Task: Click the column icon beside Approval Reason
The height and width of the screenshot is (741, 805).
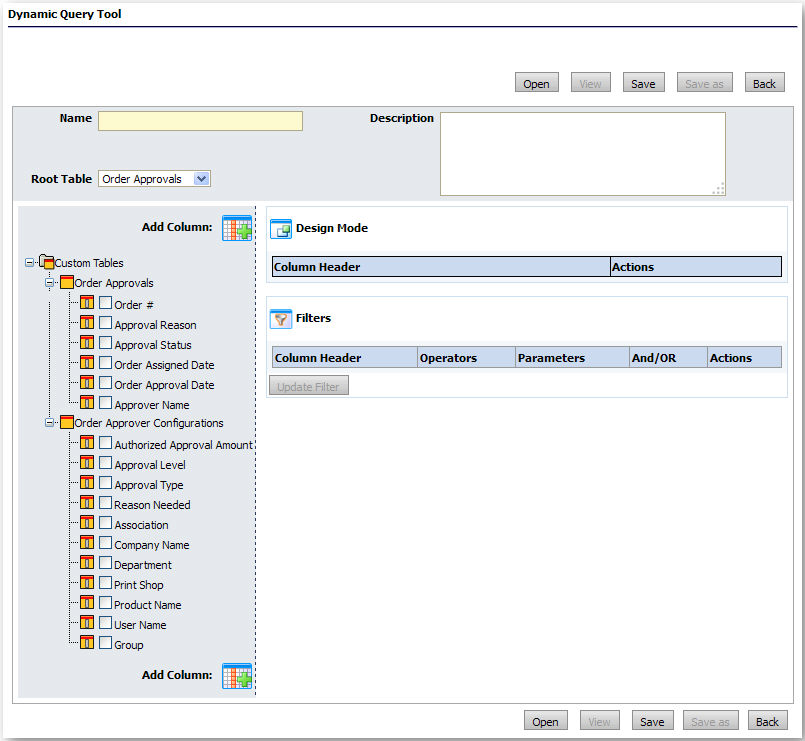Action: tap(87, 323)
